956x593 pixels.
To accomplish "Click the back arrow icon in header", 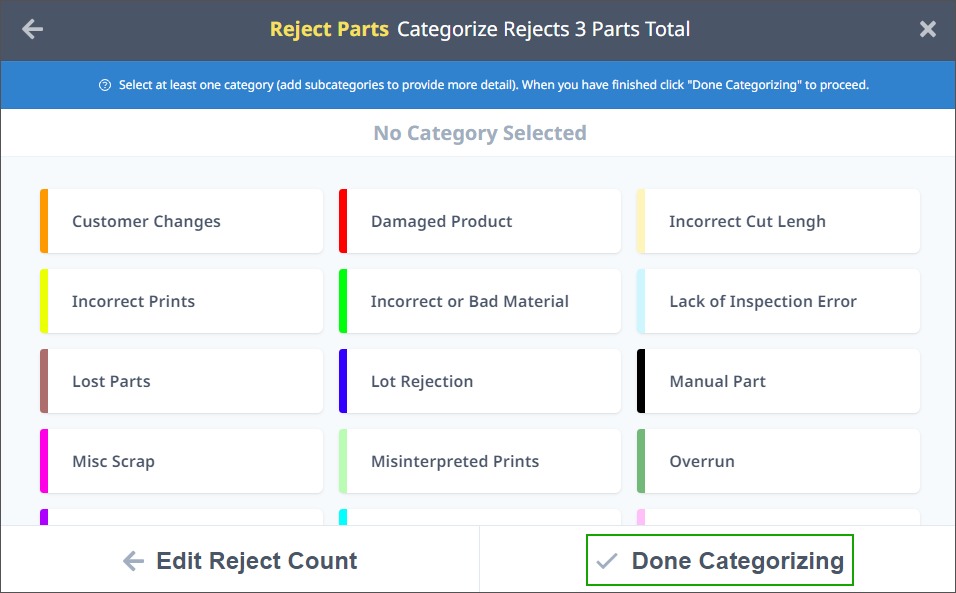I will point(32,29).
